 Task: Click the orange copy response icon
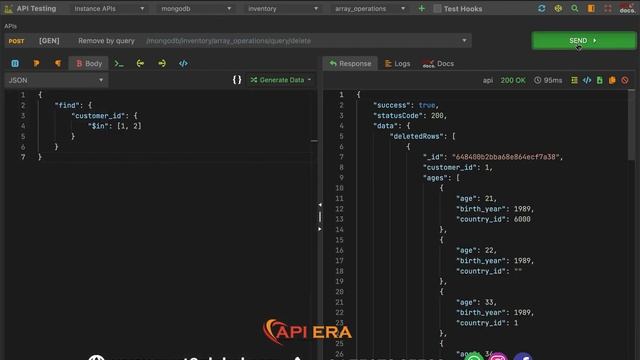pyautogui.click(x=612, y=80)
